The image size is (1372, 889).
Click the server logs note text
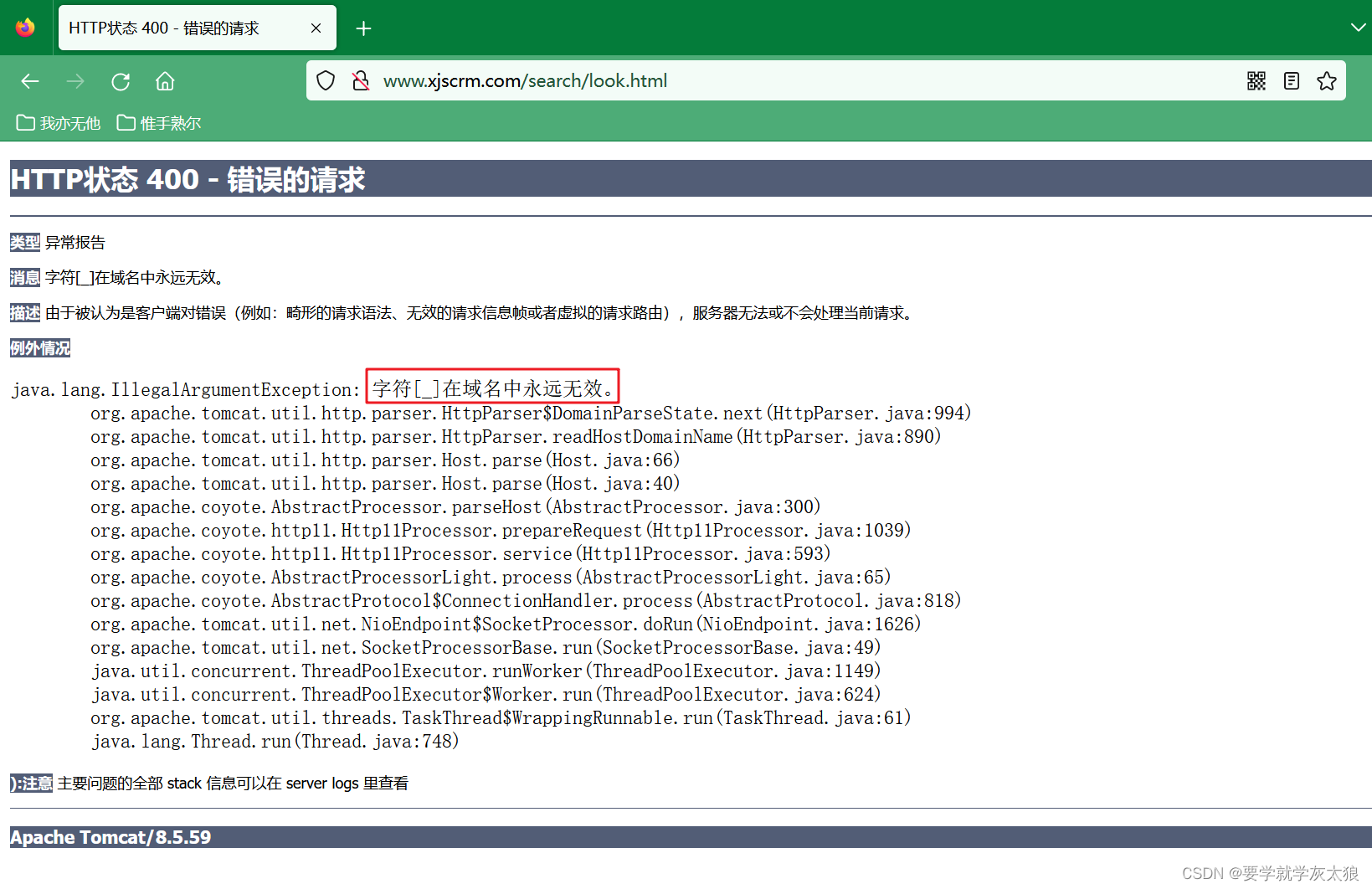tap(233, 784)
